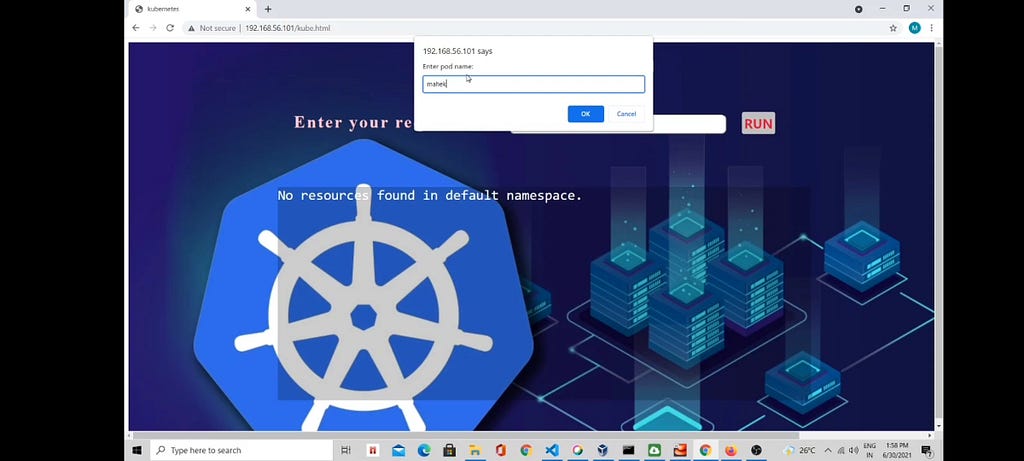
Task: Click the 'No resources found in default namespace.' output
Action: [x=430, y=195]
